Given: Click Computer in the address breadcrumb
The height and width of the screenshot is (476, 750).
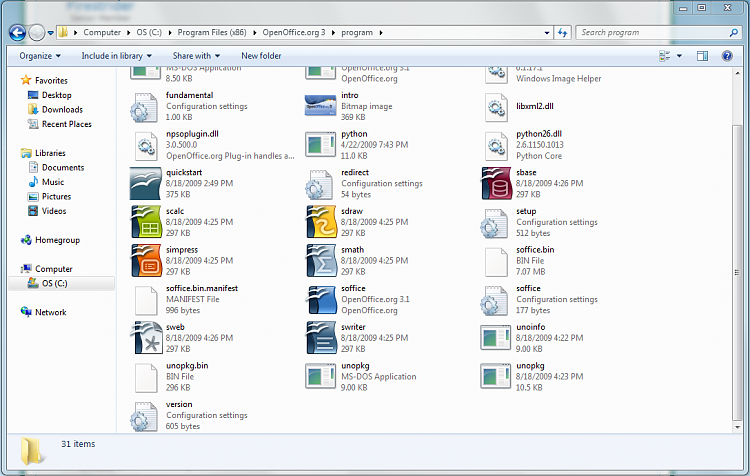Looking at the screenshot, I should (x=102, y=33).
